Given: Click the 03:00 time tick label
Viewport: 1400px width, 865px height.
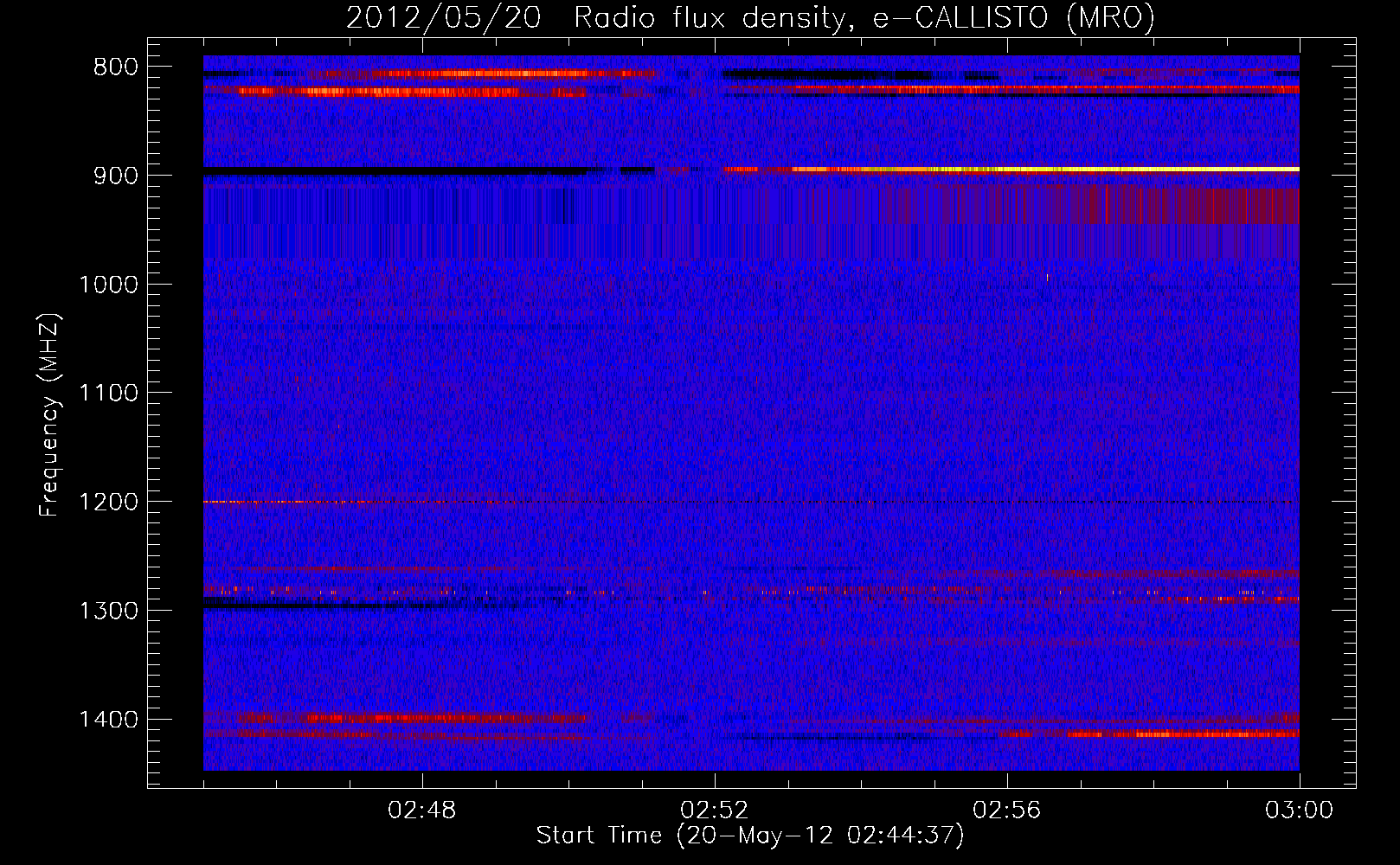Looking at the screenshot, I should click(x=1299, y=811).
